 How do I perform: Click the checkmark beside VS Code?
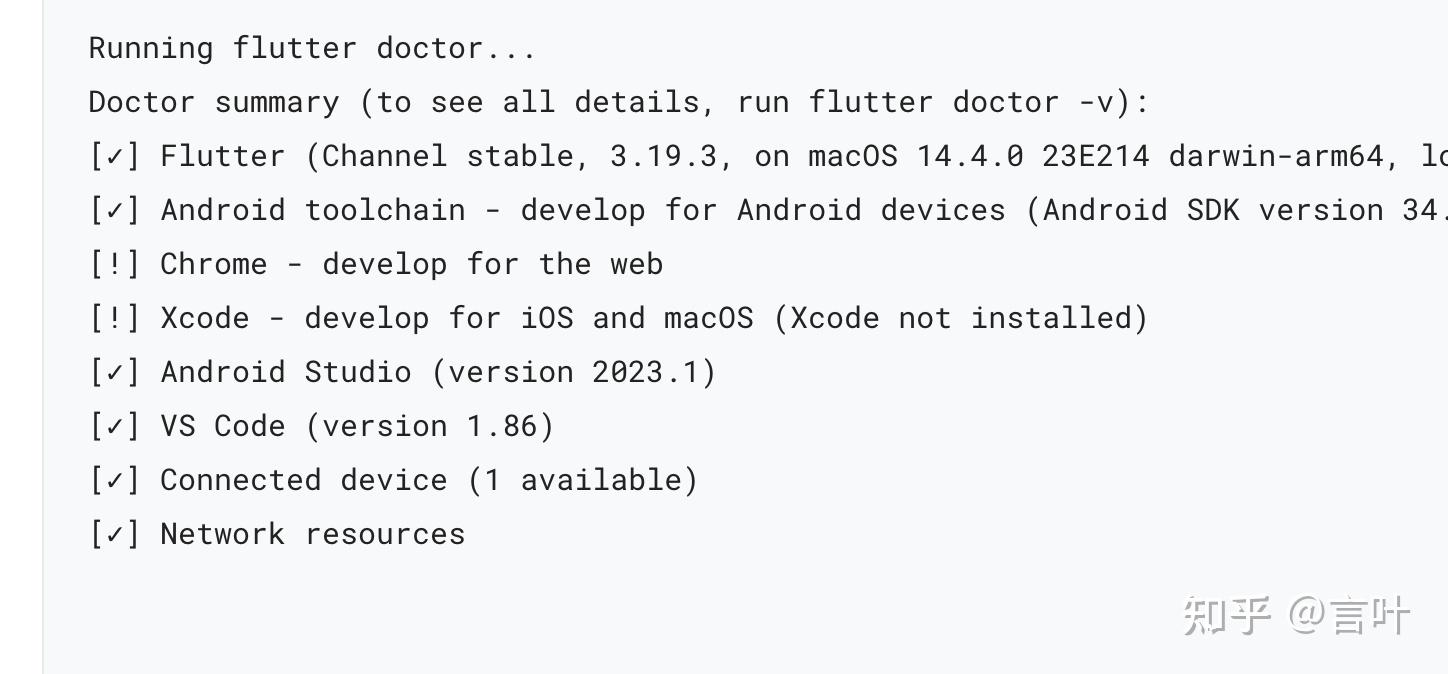(x=115, y=427)
